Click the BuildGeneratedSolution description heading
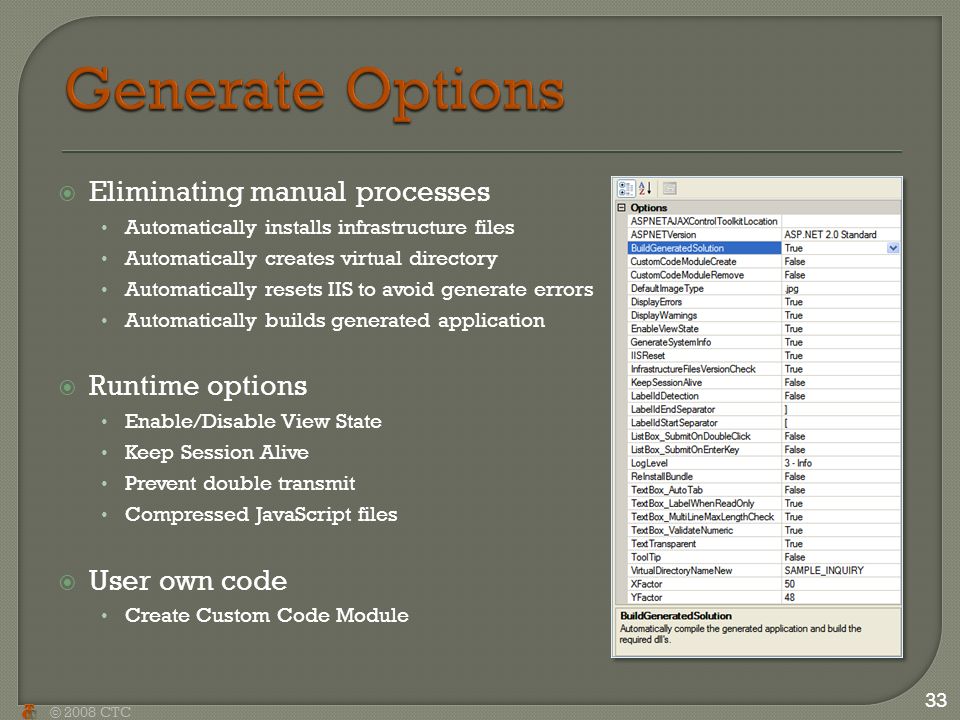 point(676,616)
